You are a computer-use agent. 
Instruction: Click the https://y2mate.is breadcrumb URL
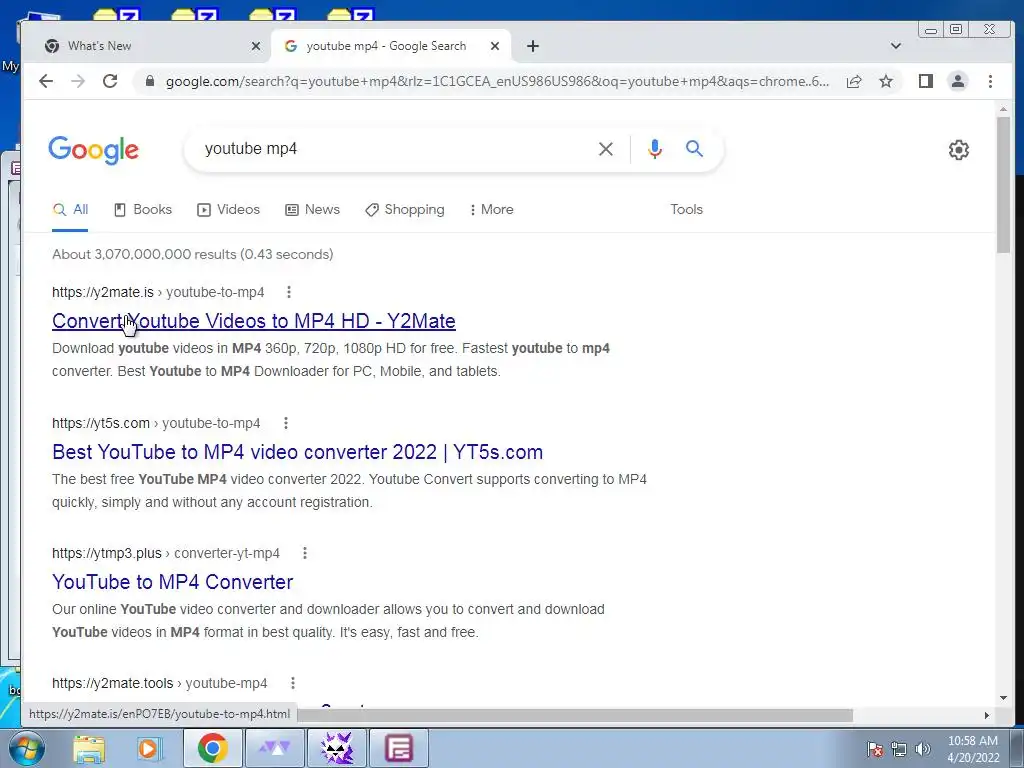(x=103, y=292)
